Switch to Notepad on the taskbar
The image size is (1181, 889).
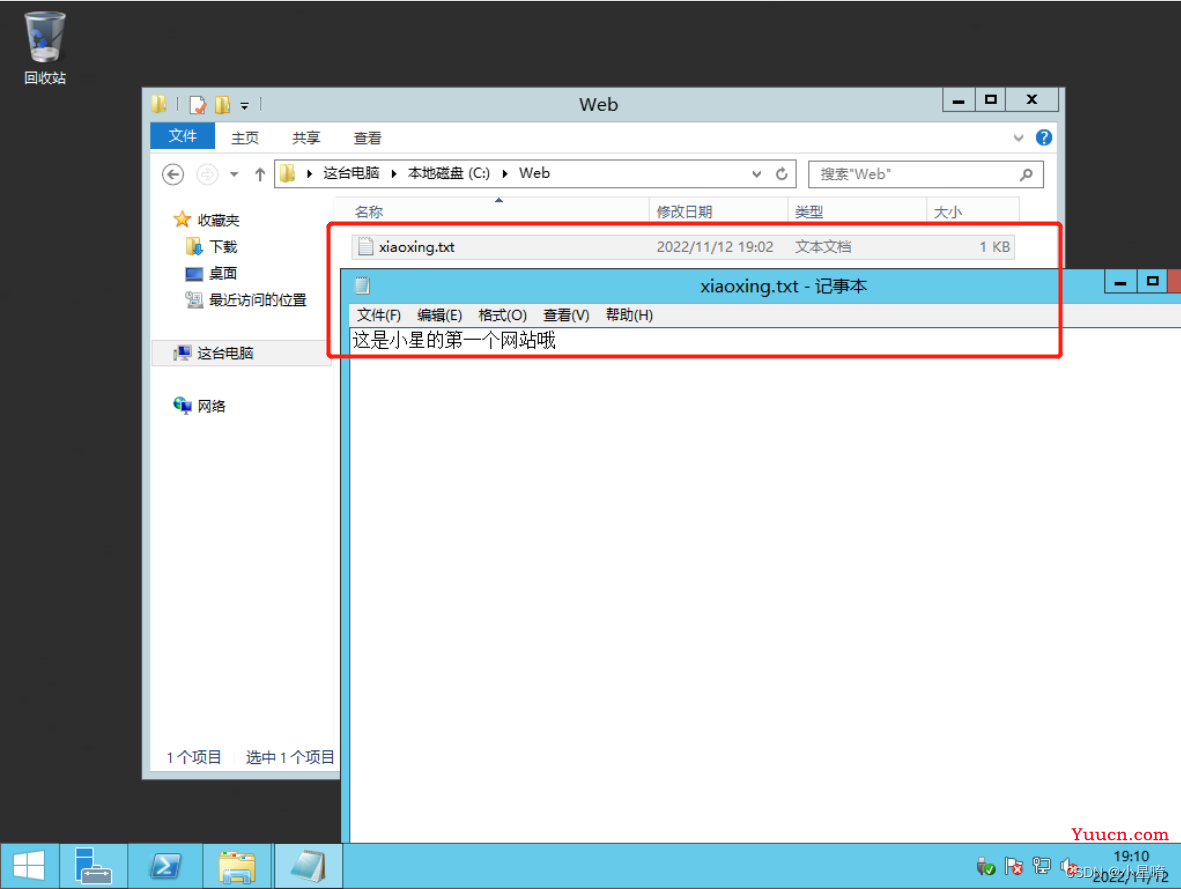tap(309, 866)
